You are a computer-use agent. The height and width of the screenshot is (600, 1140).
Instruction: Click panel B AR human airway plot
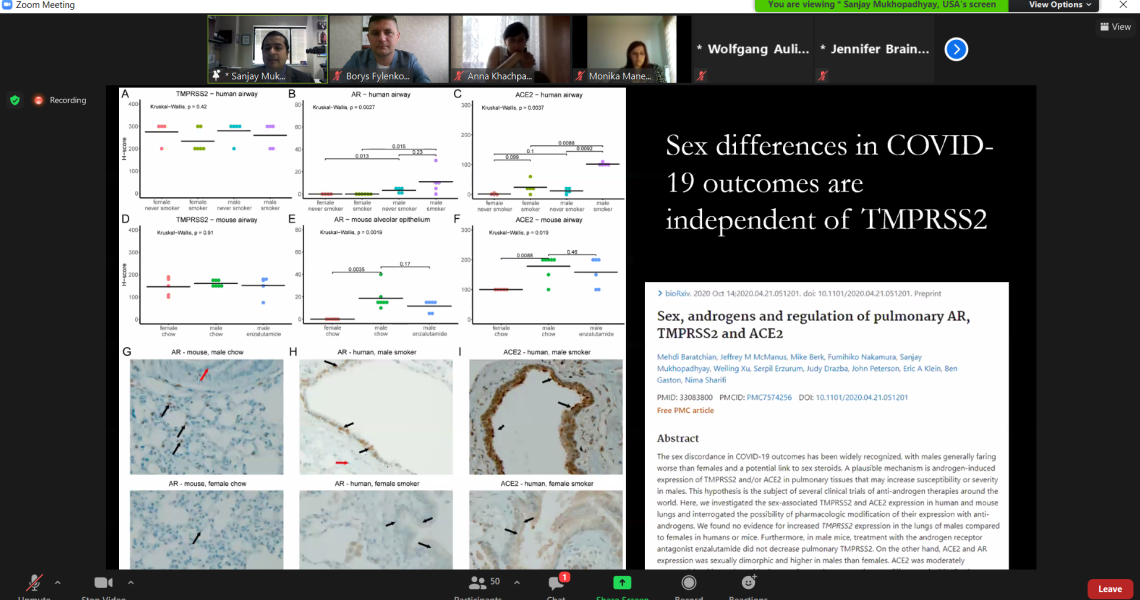click(x=371, y=149)
